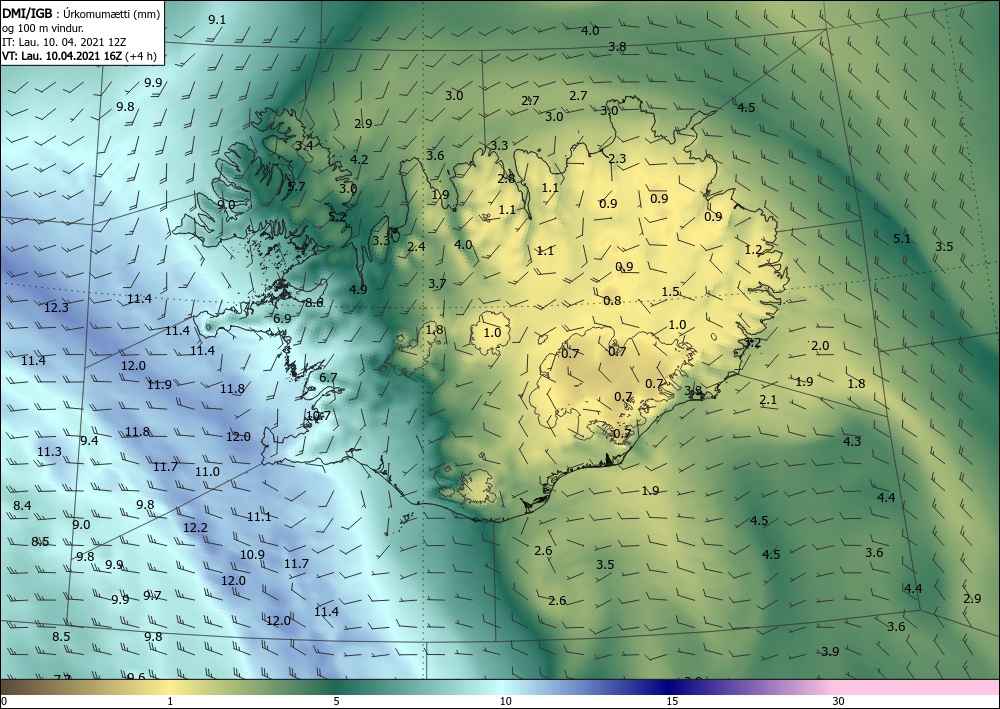The image size is (1000, 709).
Task: Click the map value '12.3'
Action: tap(56, 308)
